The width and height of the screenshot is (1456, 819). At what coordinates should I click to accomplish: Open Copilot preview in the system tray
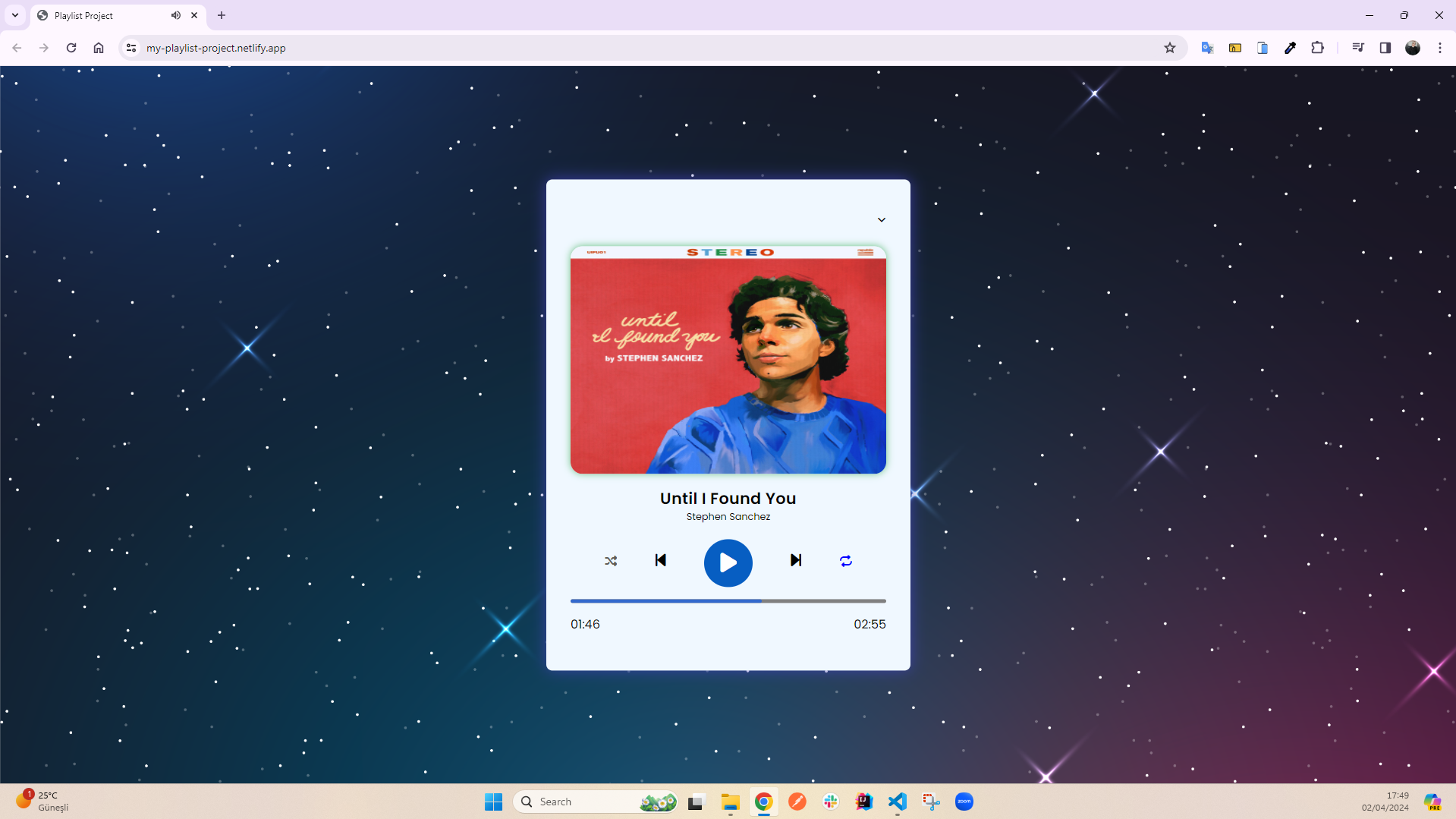coord(1432,802)
